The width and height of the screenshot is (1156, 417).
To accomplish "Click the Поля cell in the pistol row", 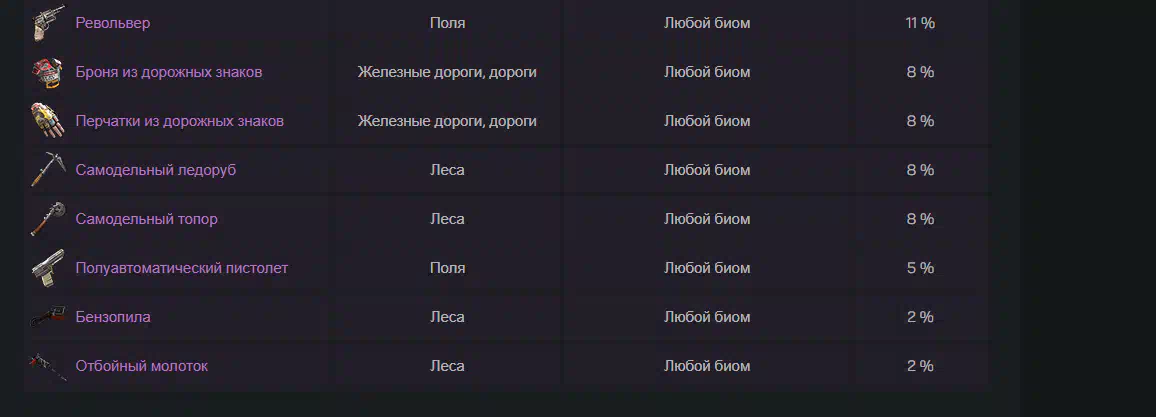I will coord(448,268).
